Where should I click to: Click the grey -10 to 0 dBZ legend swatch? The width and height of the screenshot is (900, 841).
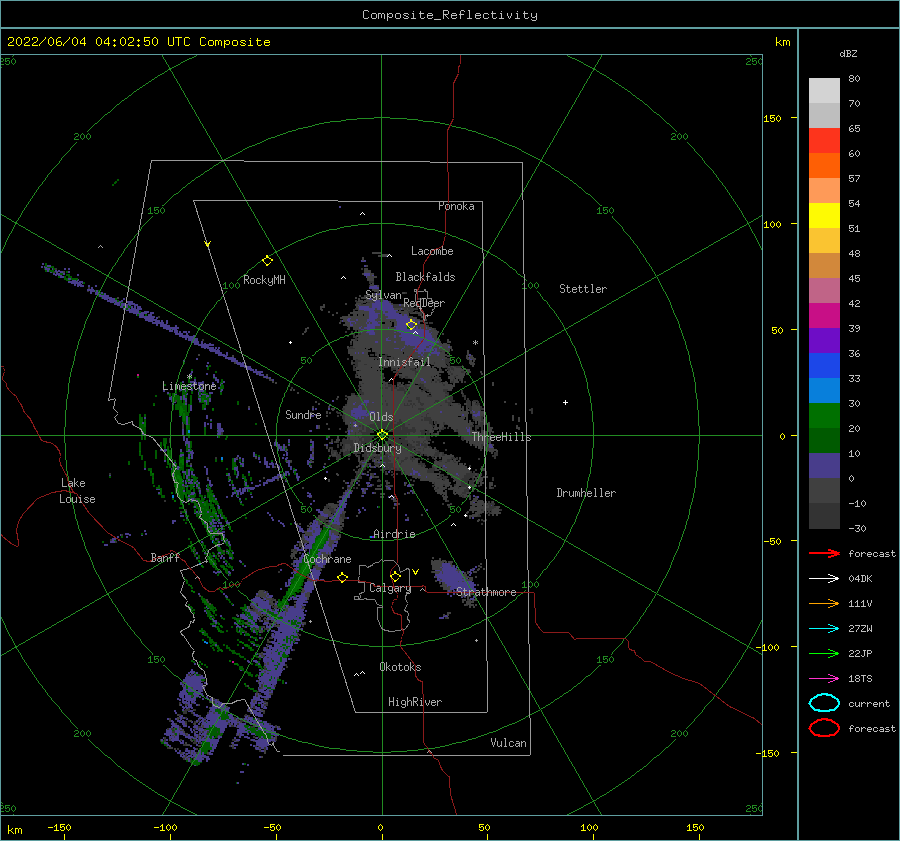(824, 490)
